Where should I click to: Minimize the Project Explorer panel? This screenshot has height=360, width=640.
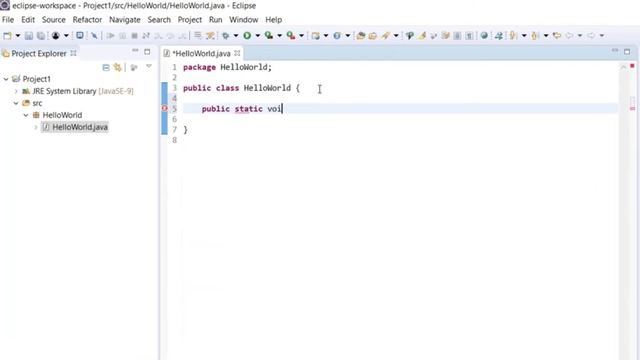[135, 51]
